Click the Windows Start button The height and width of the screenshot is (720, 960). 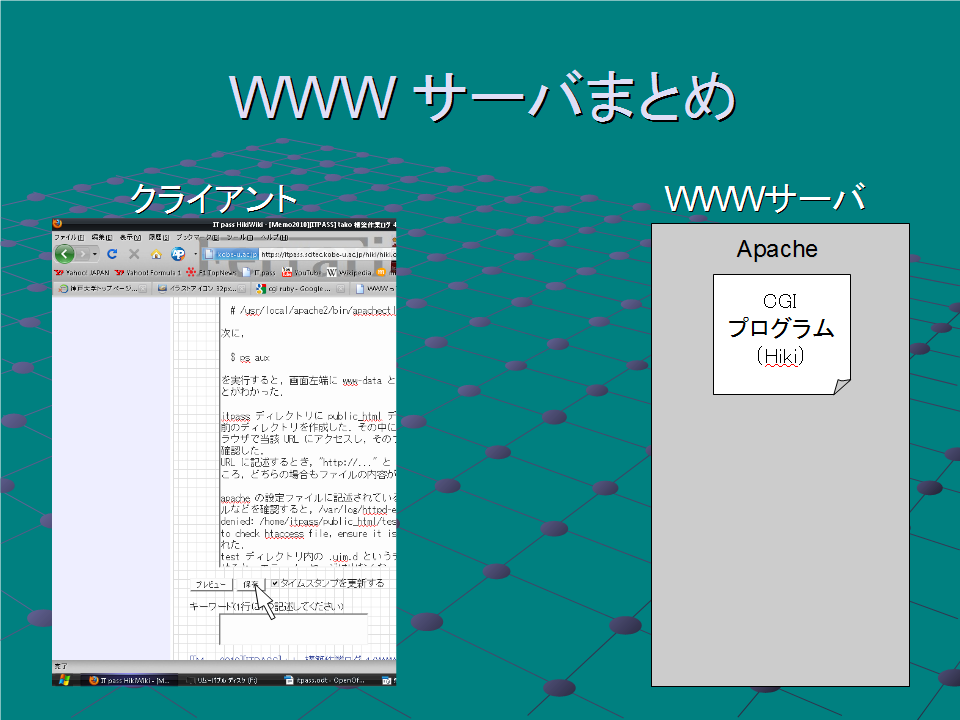[65, 680]
